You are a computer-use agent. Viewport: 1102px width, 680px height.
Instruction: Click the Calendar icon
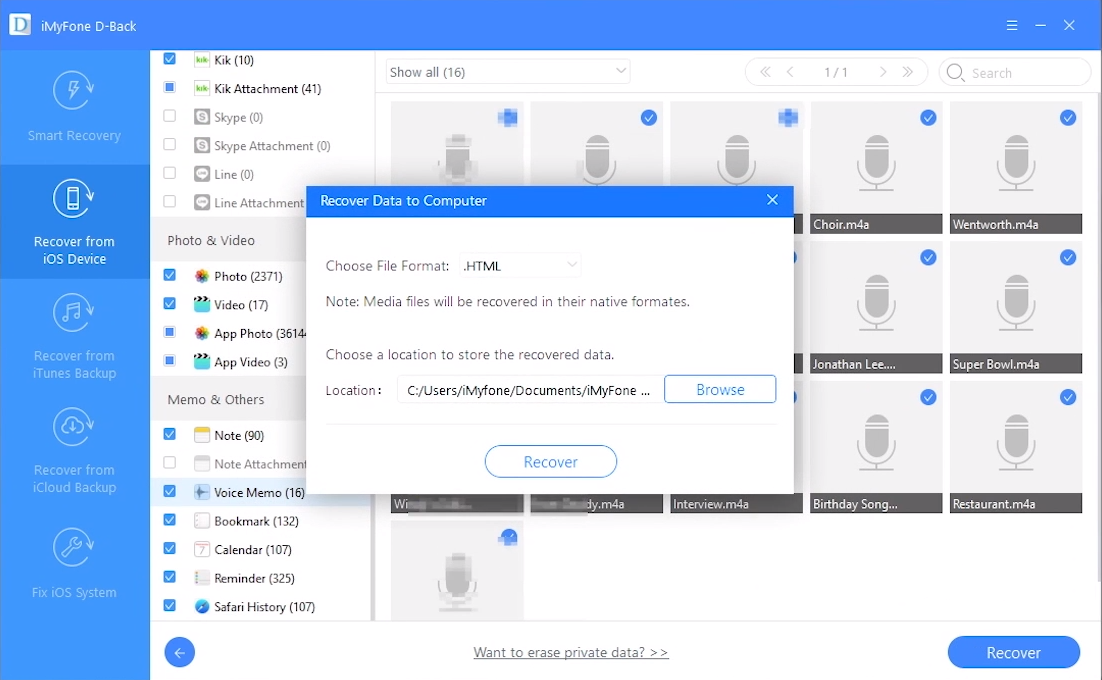(202, 549)
